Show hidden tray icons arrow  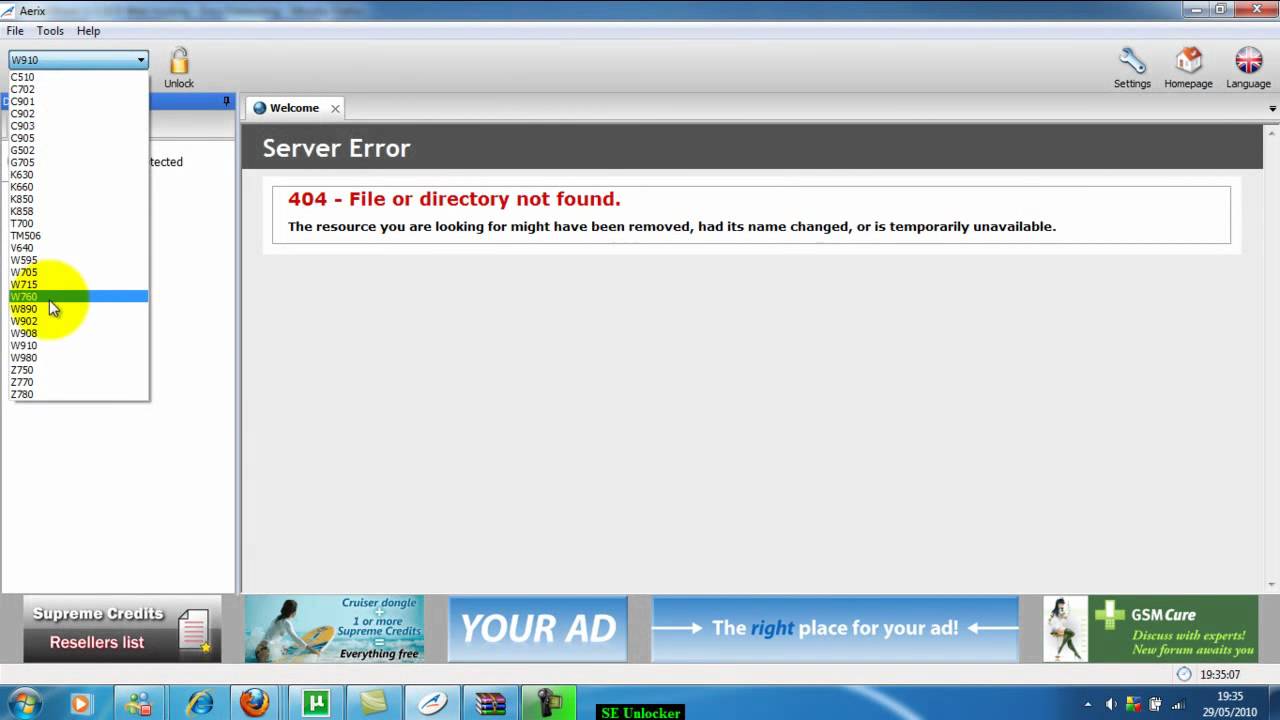(x=1088, y=704)
